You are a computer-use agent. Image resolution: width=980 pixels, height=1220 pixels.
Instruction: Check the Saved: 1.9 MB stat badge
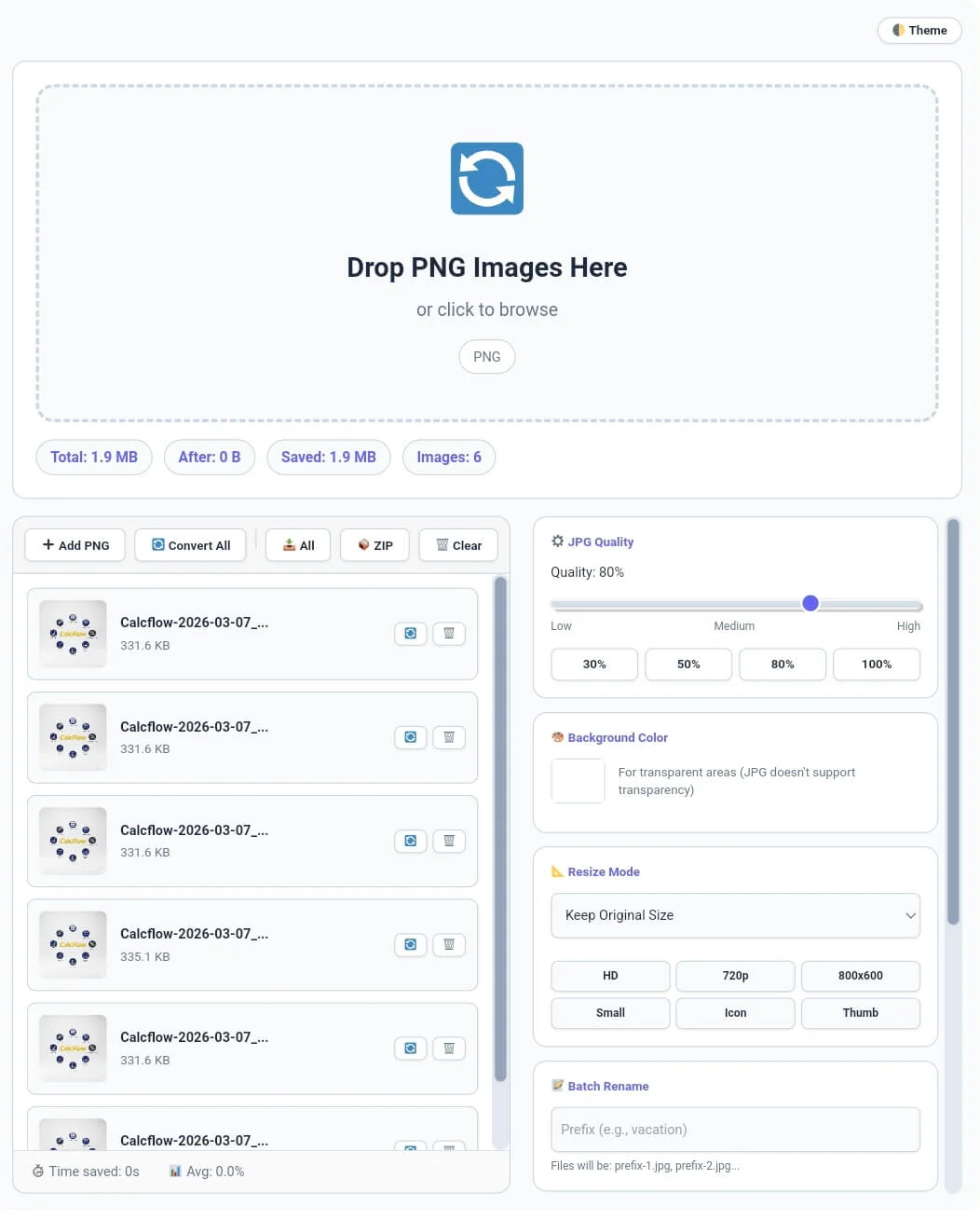point(328,457)
